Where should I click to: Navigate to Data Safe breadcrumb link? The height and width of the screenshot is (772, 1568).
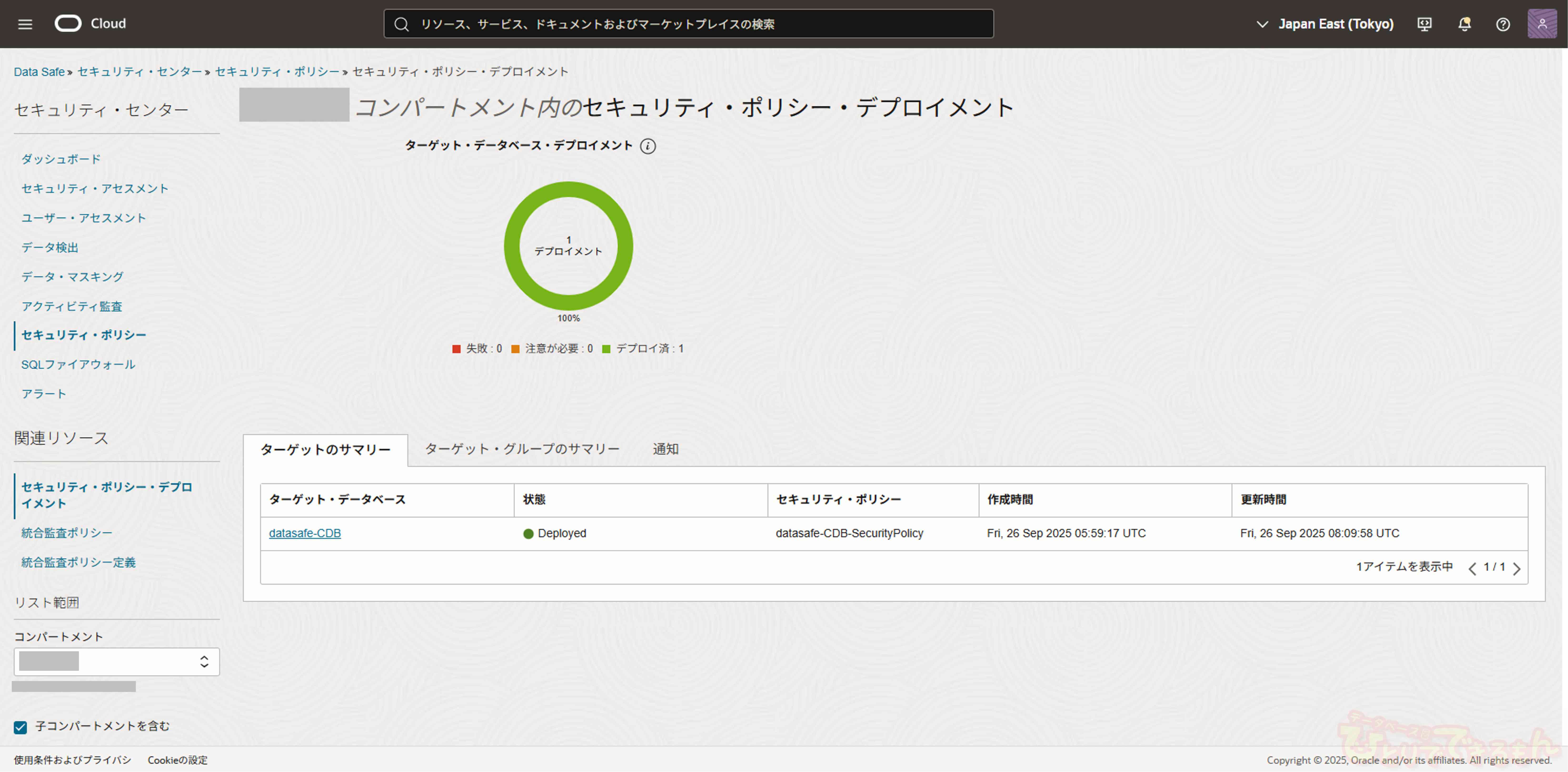pyautogui.click(x=39, y=72)
